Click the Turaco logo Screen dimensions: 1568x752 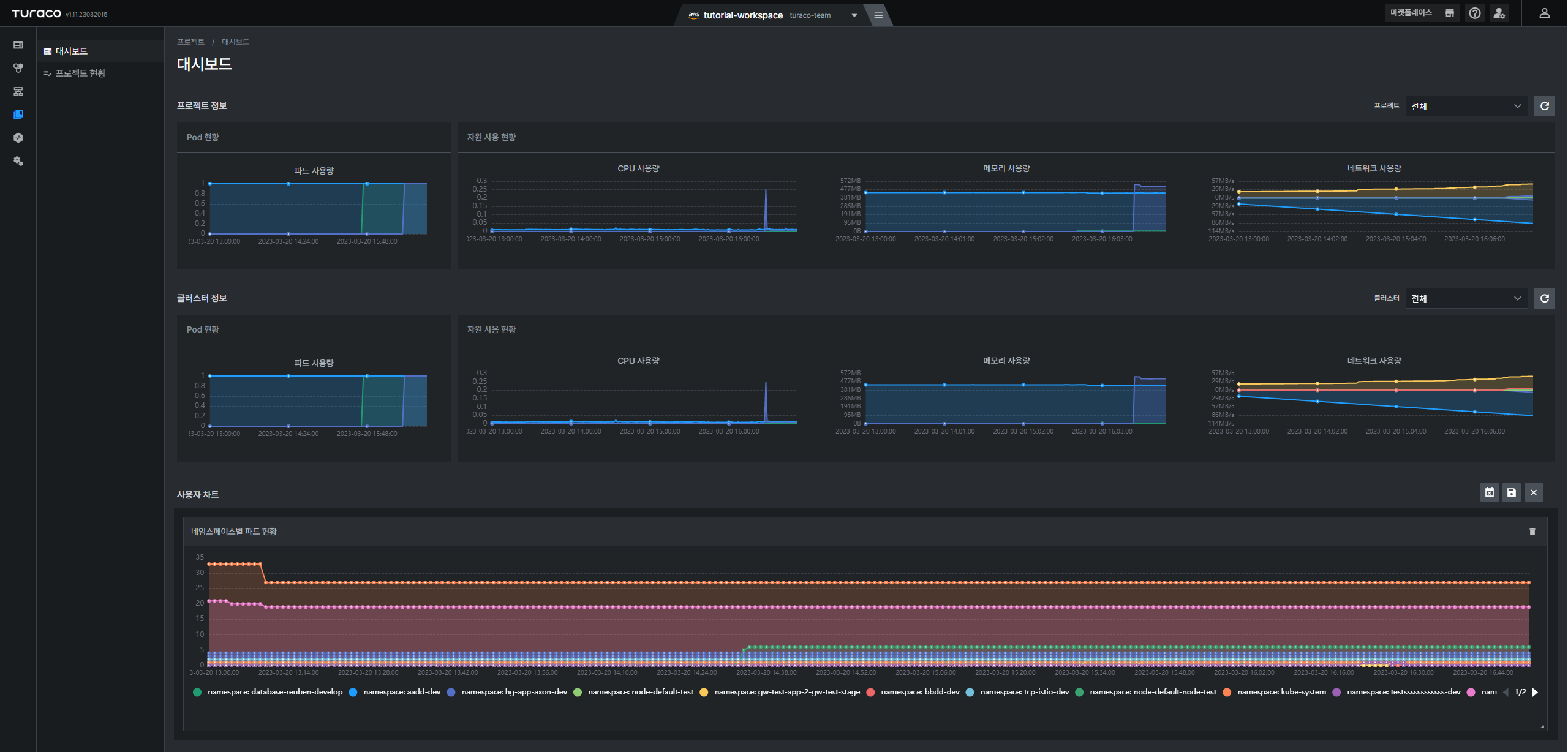click(x=36, y=13)
